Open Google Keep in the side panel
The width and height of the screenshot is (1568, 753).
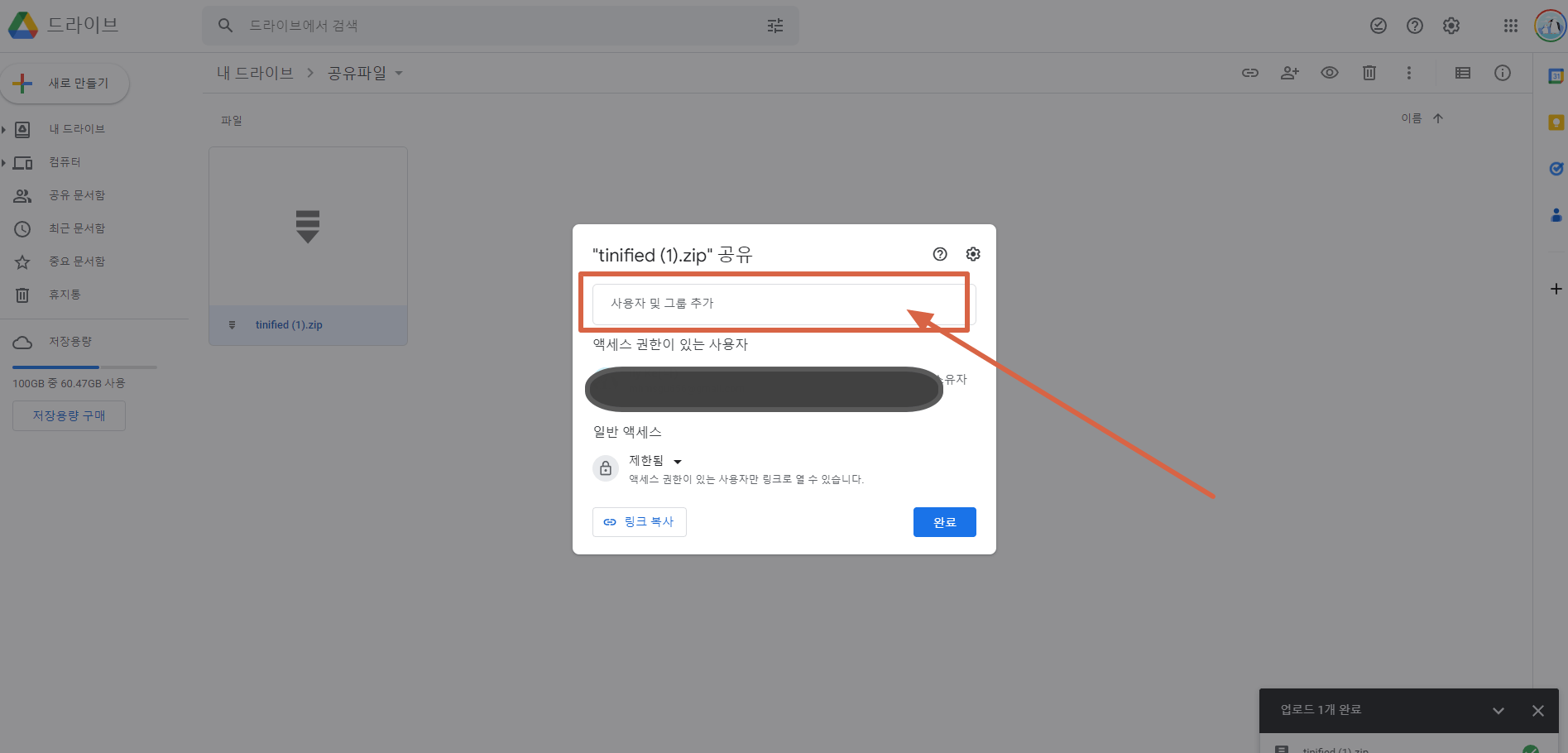pos(1556,122)
